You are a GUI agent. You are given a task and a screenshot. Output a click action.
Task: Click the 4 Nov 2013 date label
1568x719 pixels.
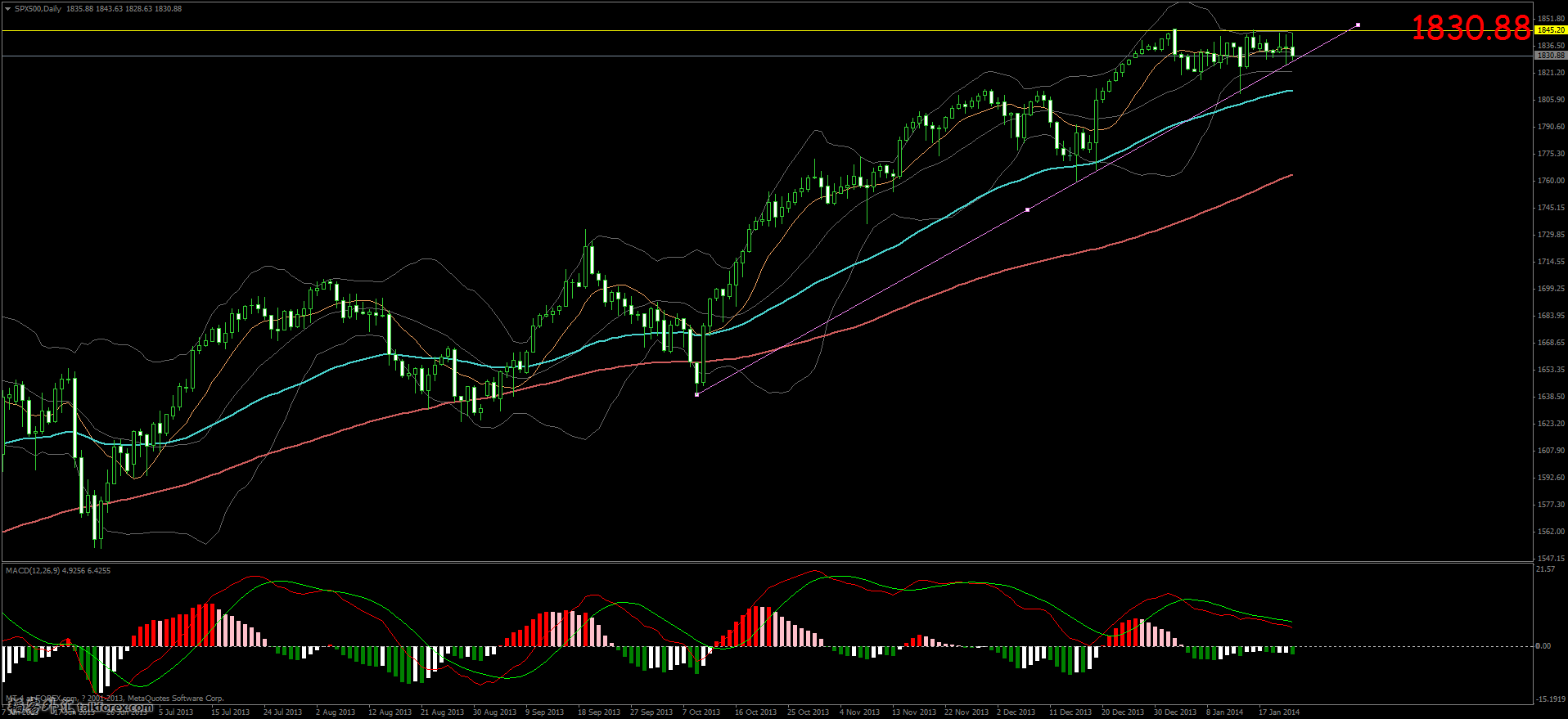859,712
